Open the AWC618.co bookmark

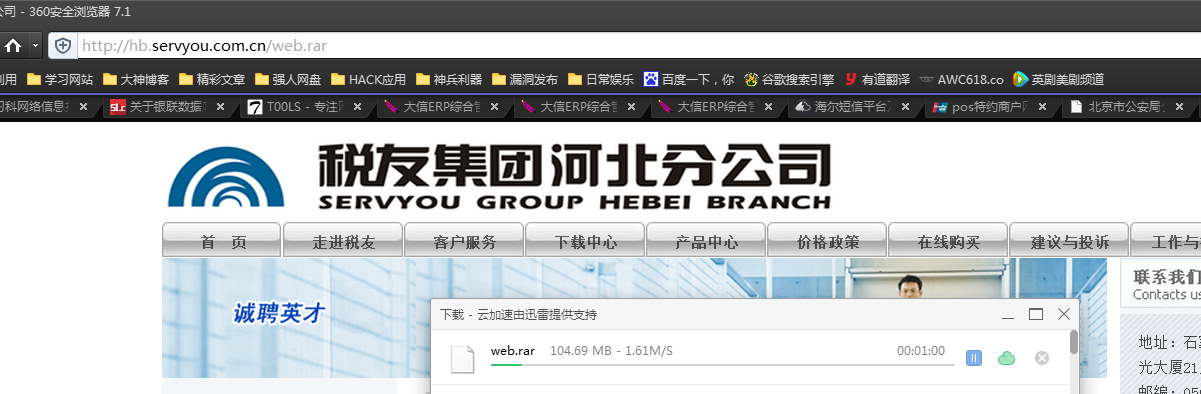(x=961, y=79)
